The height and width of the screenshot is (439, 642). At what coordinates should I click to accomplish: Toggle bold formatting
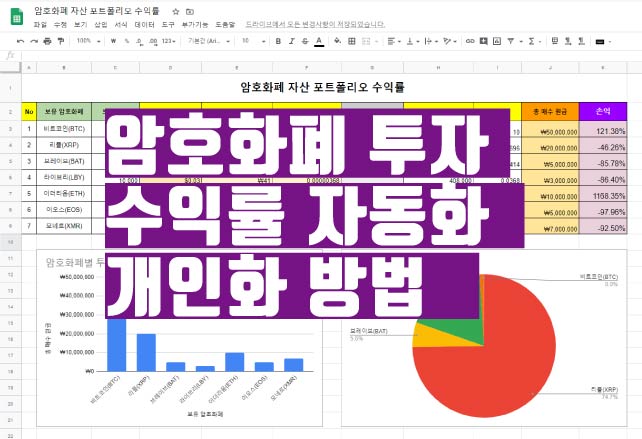point(278,41)
